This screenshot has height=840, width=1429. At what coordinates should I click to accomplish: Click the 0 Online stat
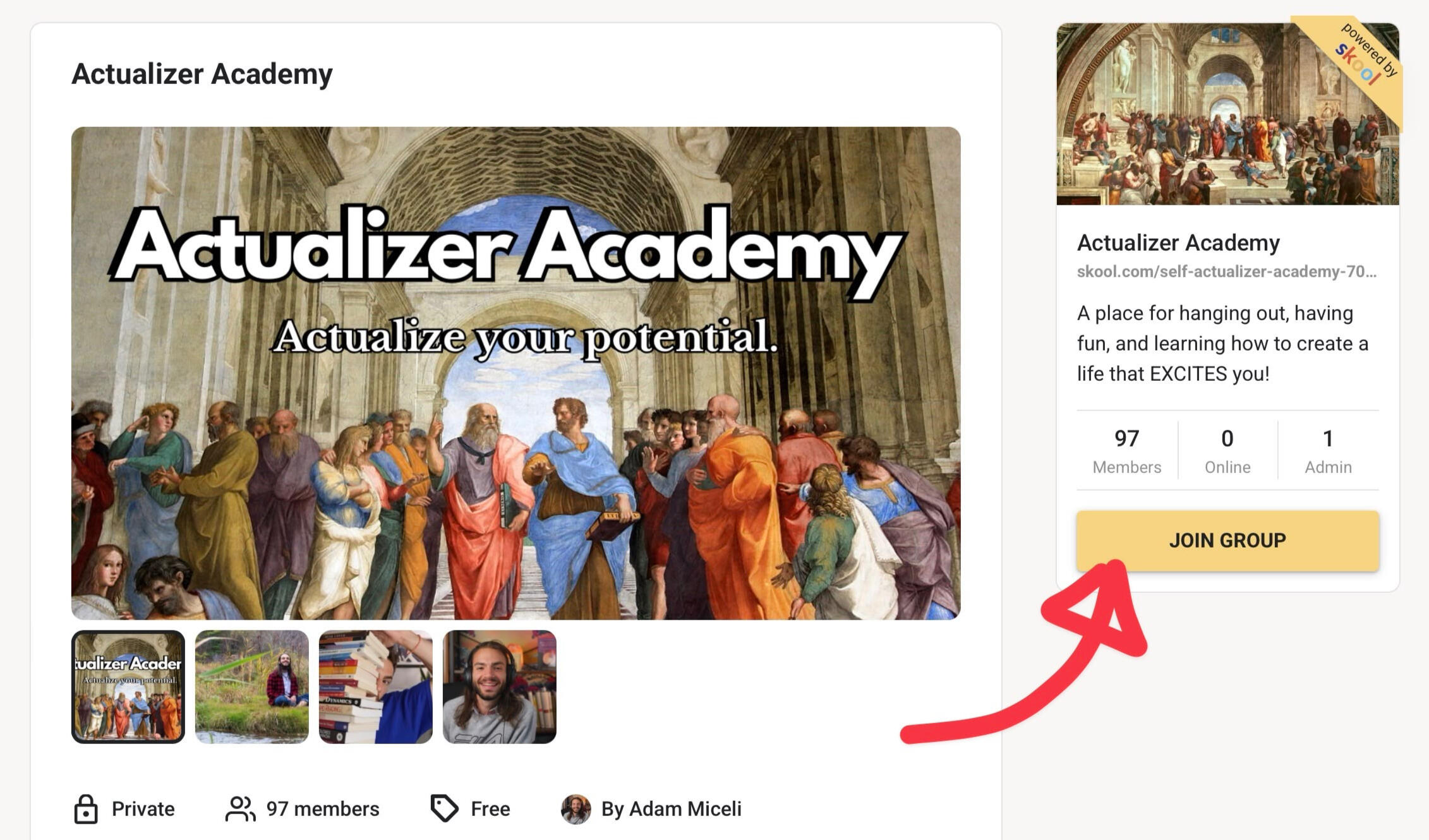click(x=1227, y=451)
